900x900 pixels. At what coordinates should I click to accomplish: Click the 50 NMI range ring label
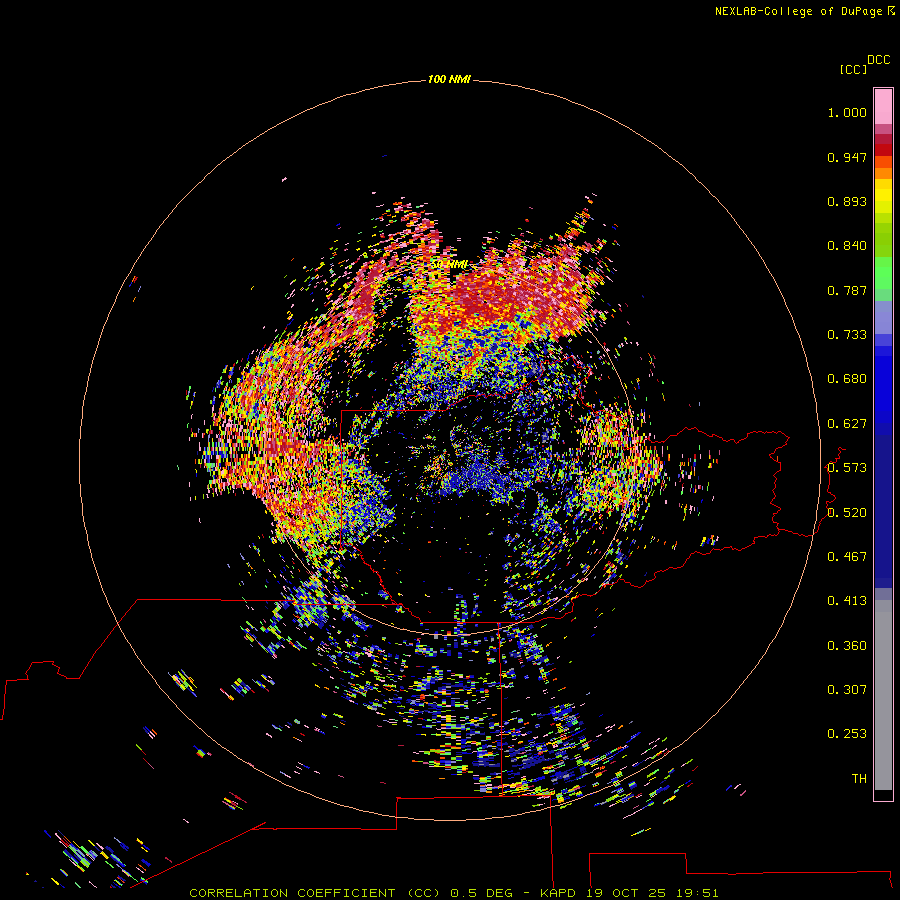tap(449, 265)
